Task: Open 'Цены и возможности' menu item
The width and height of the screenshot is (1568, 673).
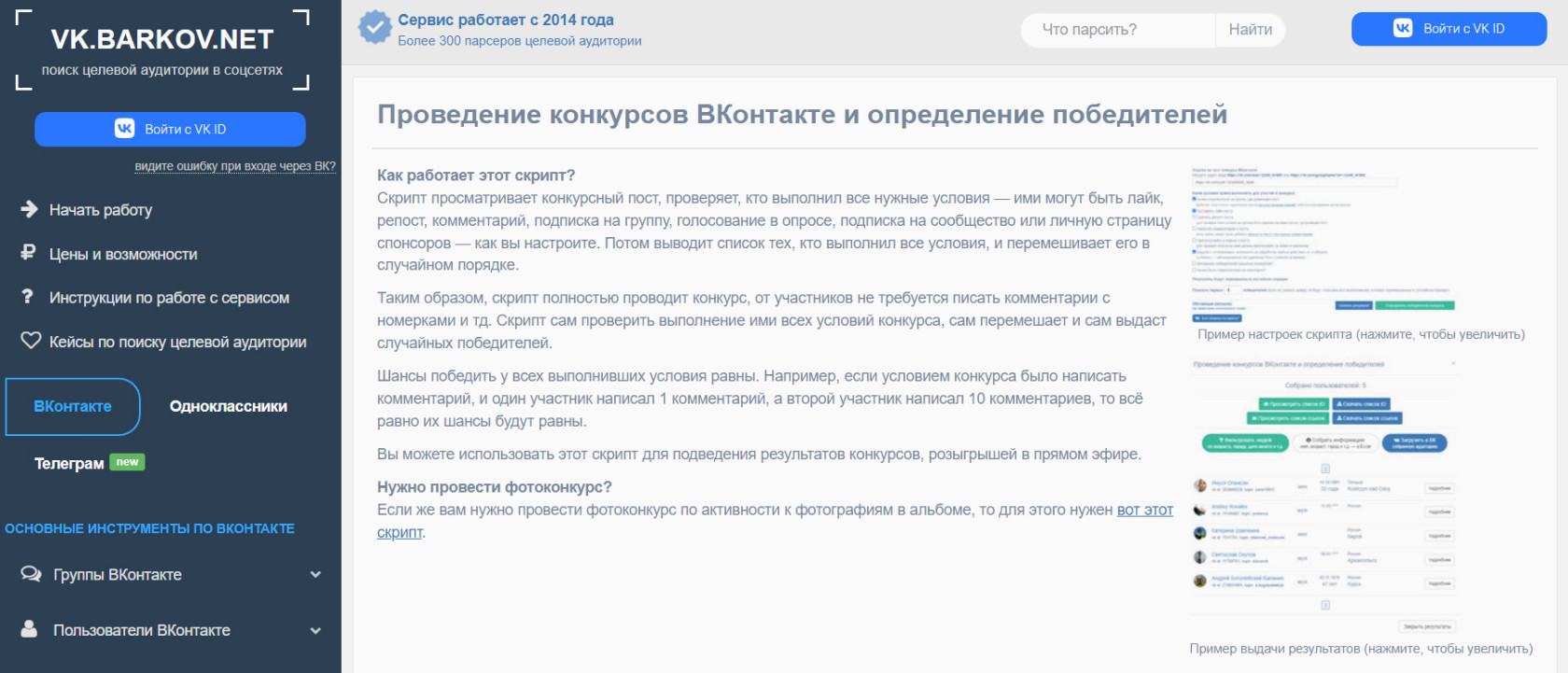Action: point(123,254)
